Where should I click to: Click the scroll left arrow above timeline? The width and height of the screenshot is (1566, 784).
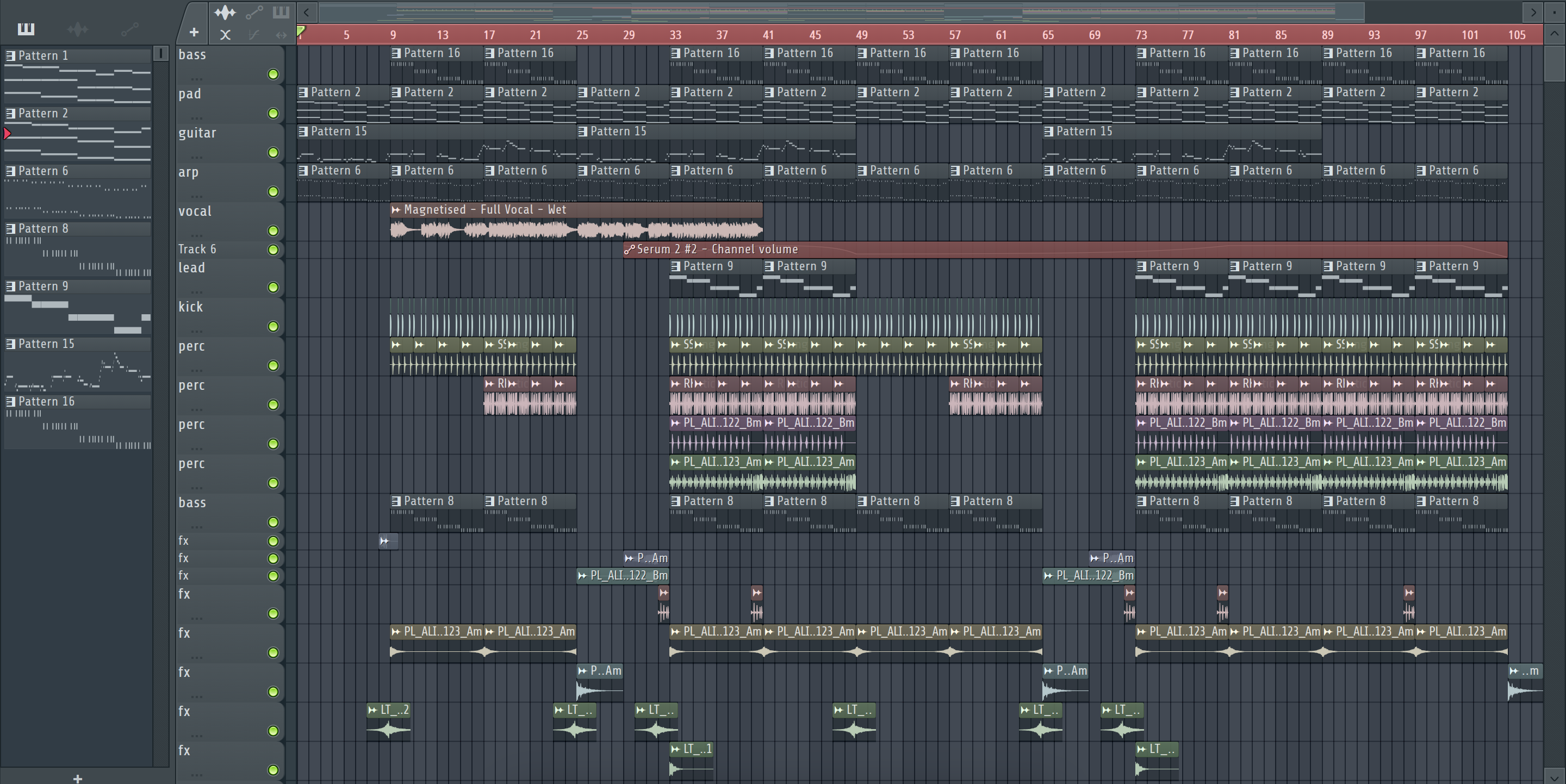pyautogui.click(x=307, y=12)
